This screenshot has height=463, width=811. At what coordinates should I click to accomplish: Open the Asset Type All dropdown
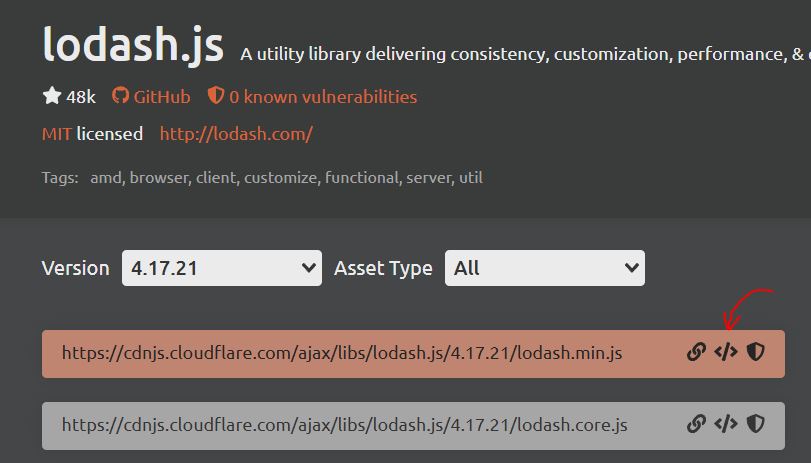coord(545,268)
